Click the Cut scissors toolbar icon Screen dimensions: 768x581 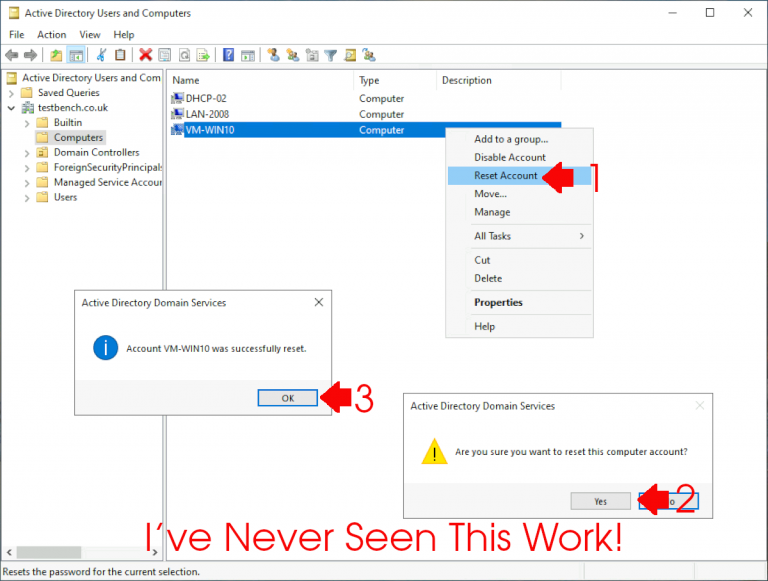click(101, 55)
